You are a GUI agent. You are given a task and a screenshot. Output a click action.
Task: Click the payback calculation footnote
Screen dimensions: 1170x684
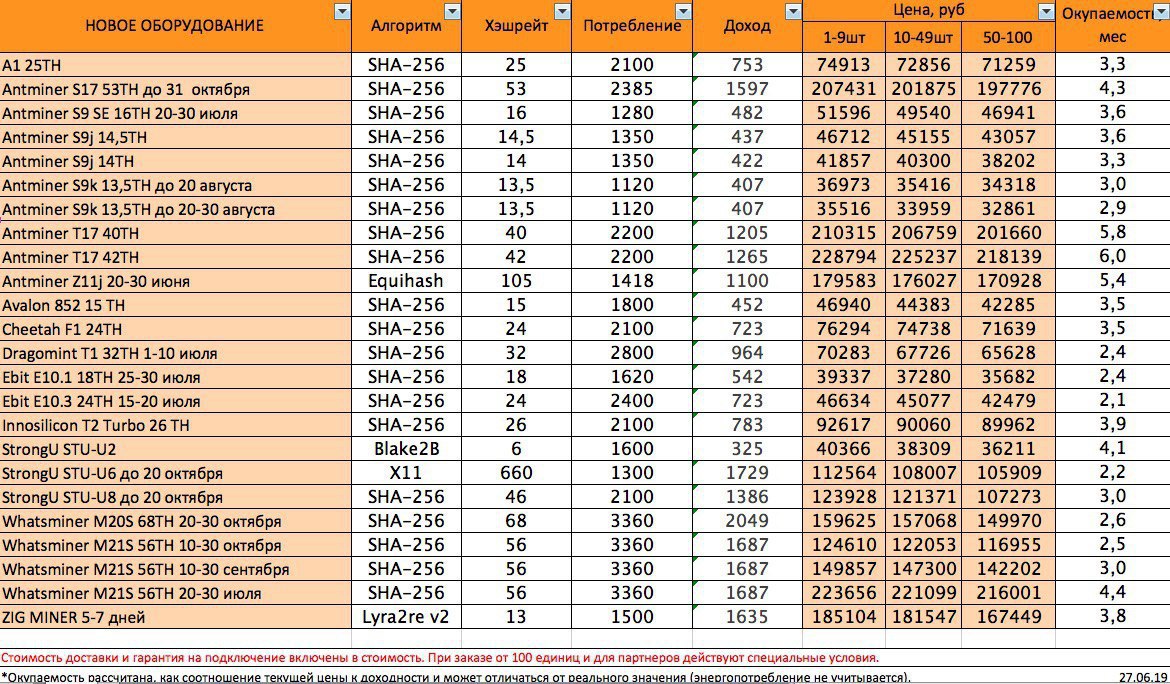[456, 677]
